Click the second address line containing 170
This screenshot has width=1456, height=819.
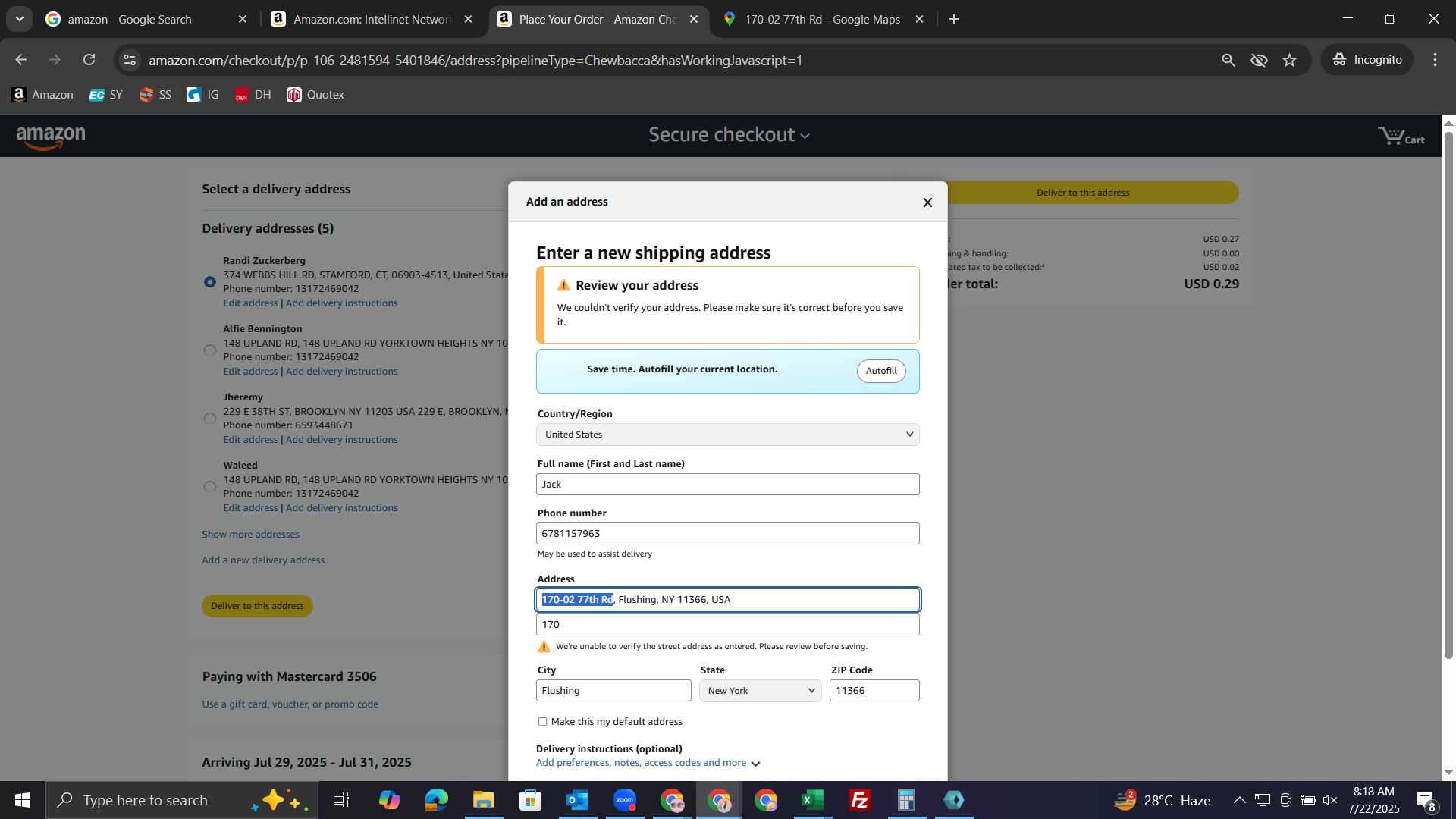tap(728, 625)
